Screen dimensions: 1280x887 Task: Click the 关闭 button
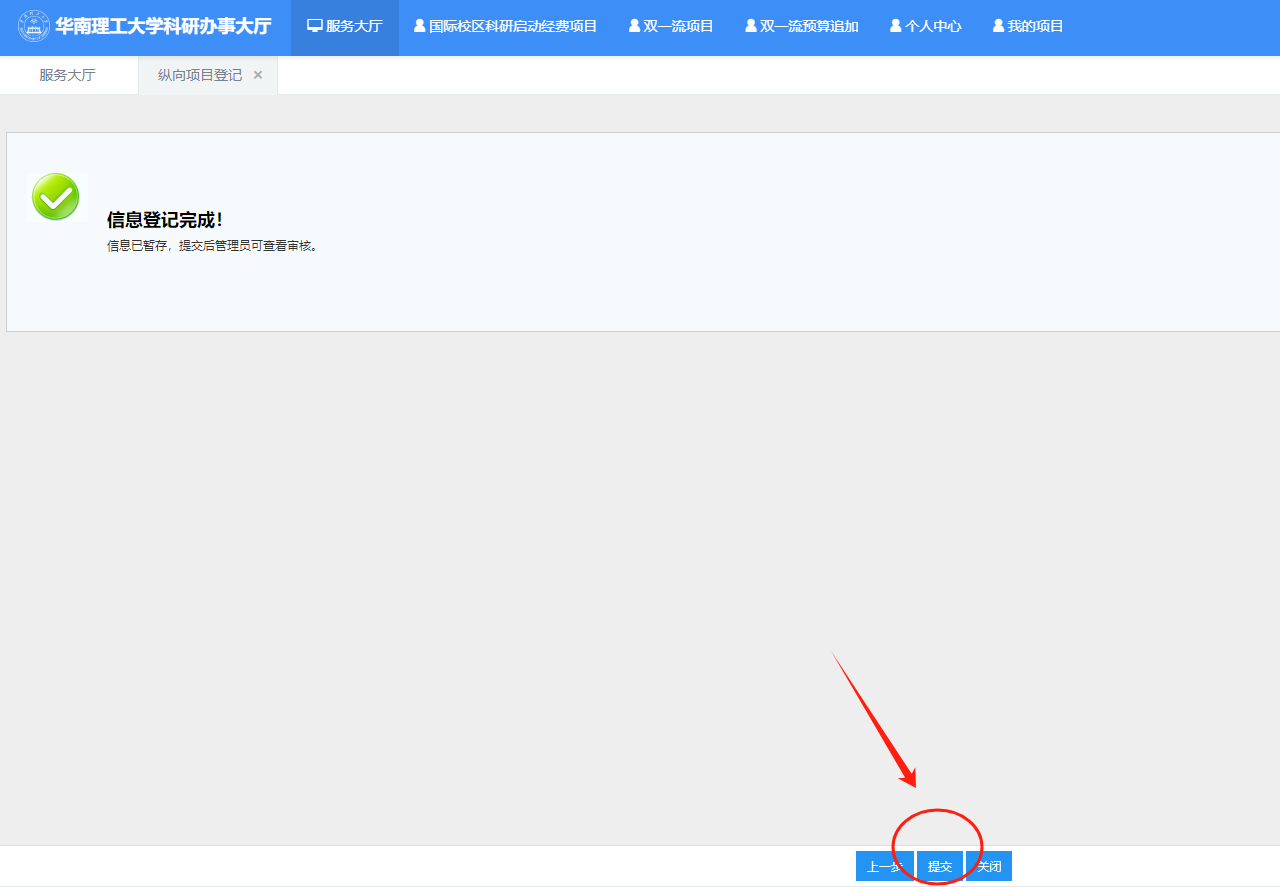coord(989,866)
